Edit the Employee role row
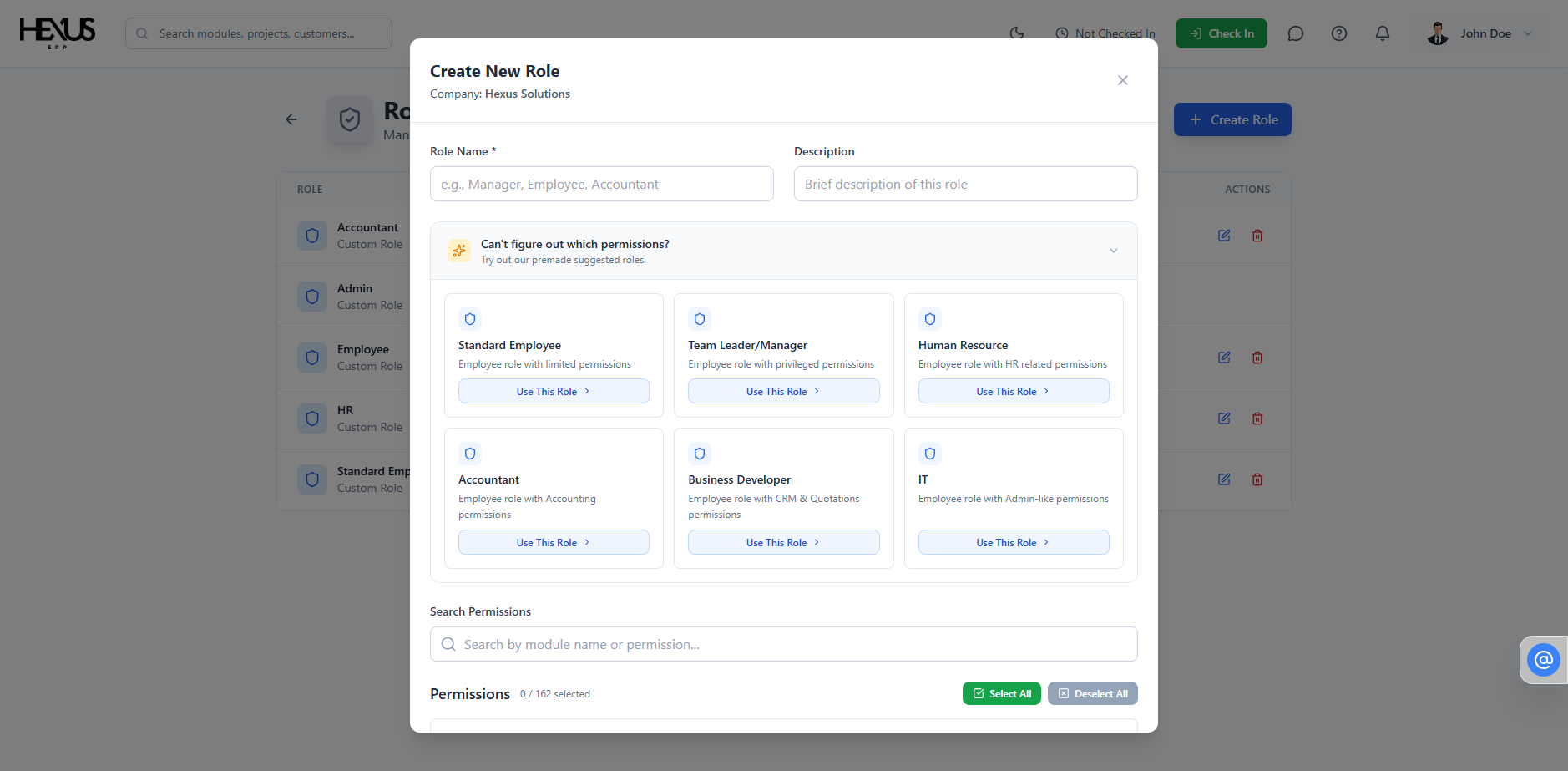This screenshot has width=1568, height=771. point(1224,358)
